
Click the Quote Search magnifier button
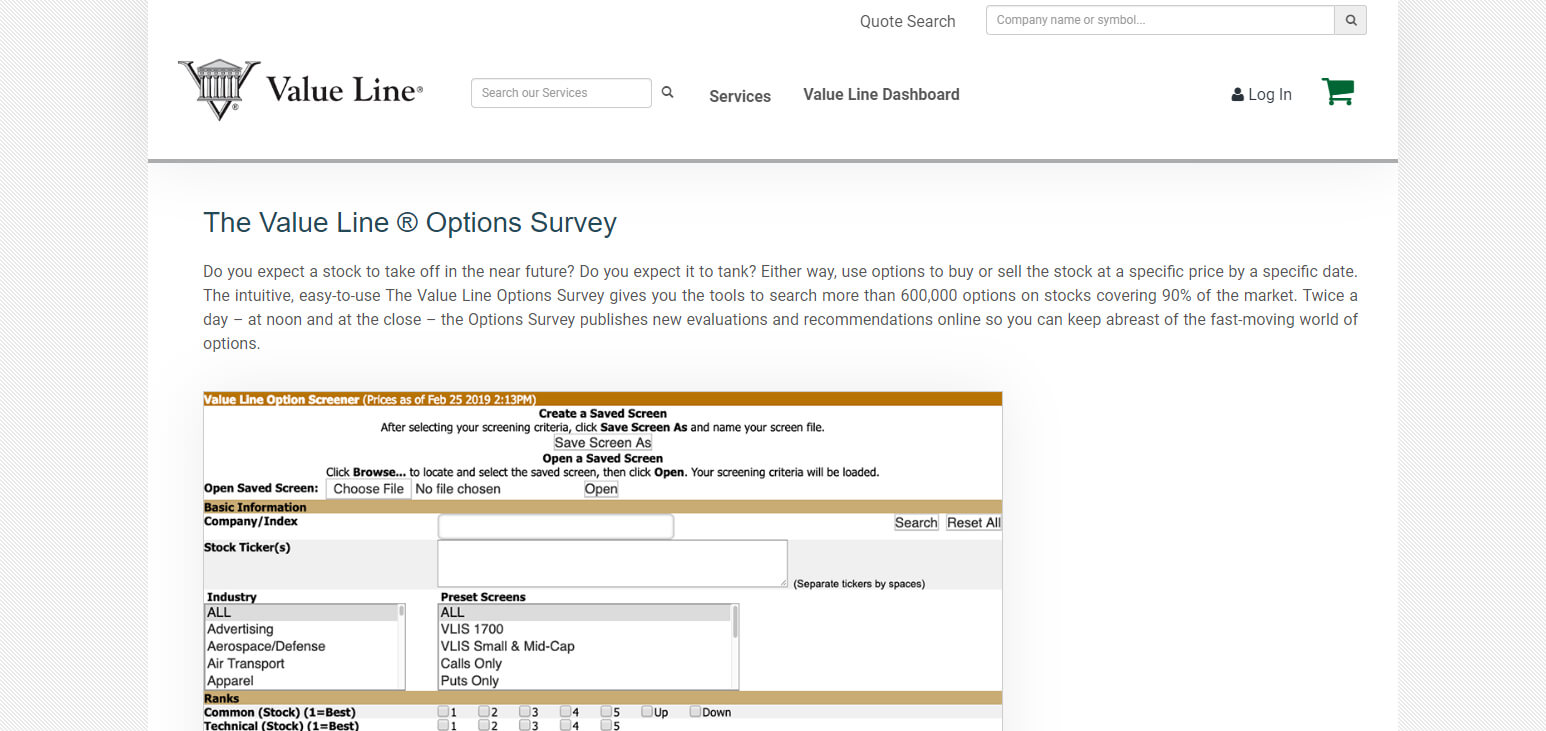pyautogui.click(x=1350, y=20)
